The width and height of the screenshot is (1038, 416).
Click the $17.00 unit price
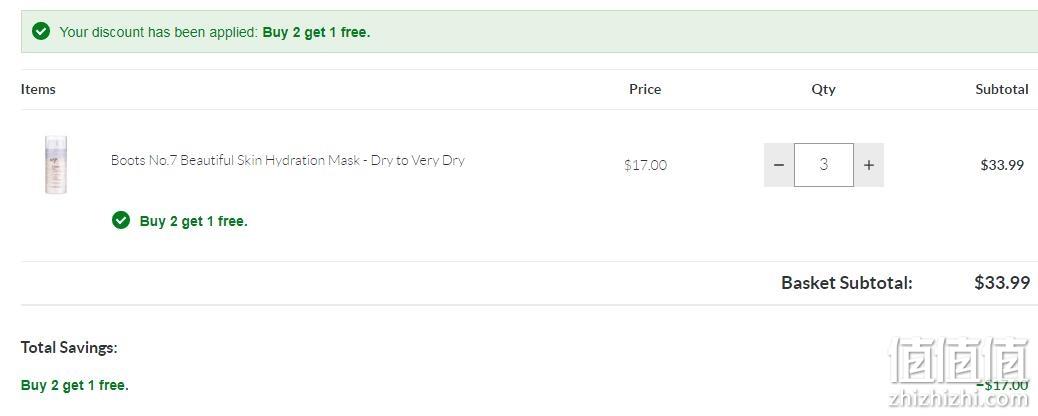click(x=645, y=165)
